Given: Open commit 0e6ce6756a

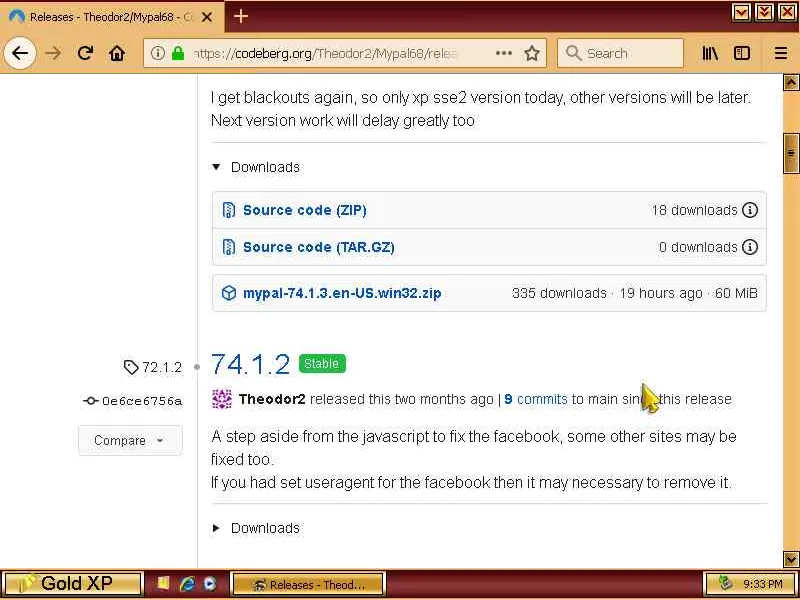Looking at the screenshot, I should [x=133, y=401].
